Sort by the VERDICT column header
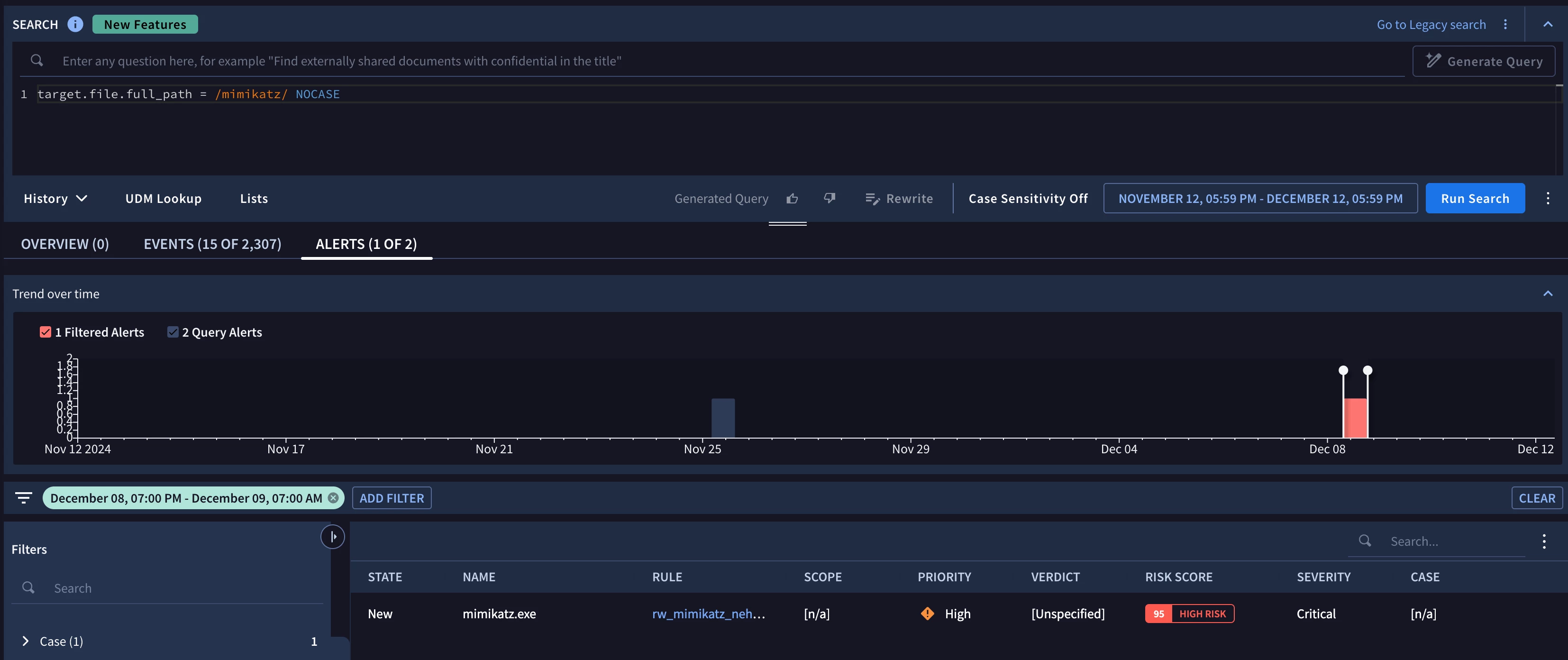The width and height of the screenshot is (1568, 660). point(1055,577)
